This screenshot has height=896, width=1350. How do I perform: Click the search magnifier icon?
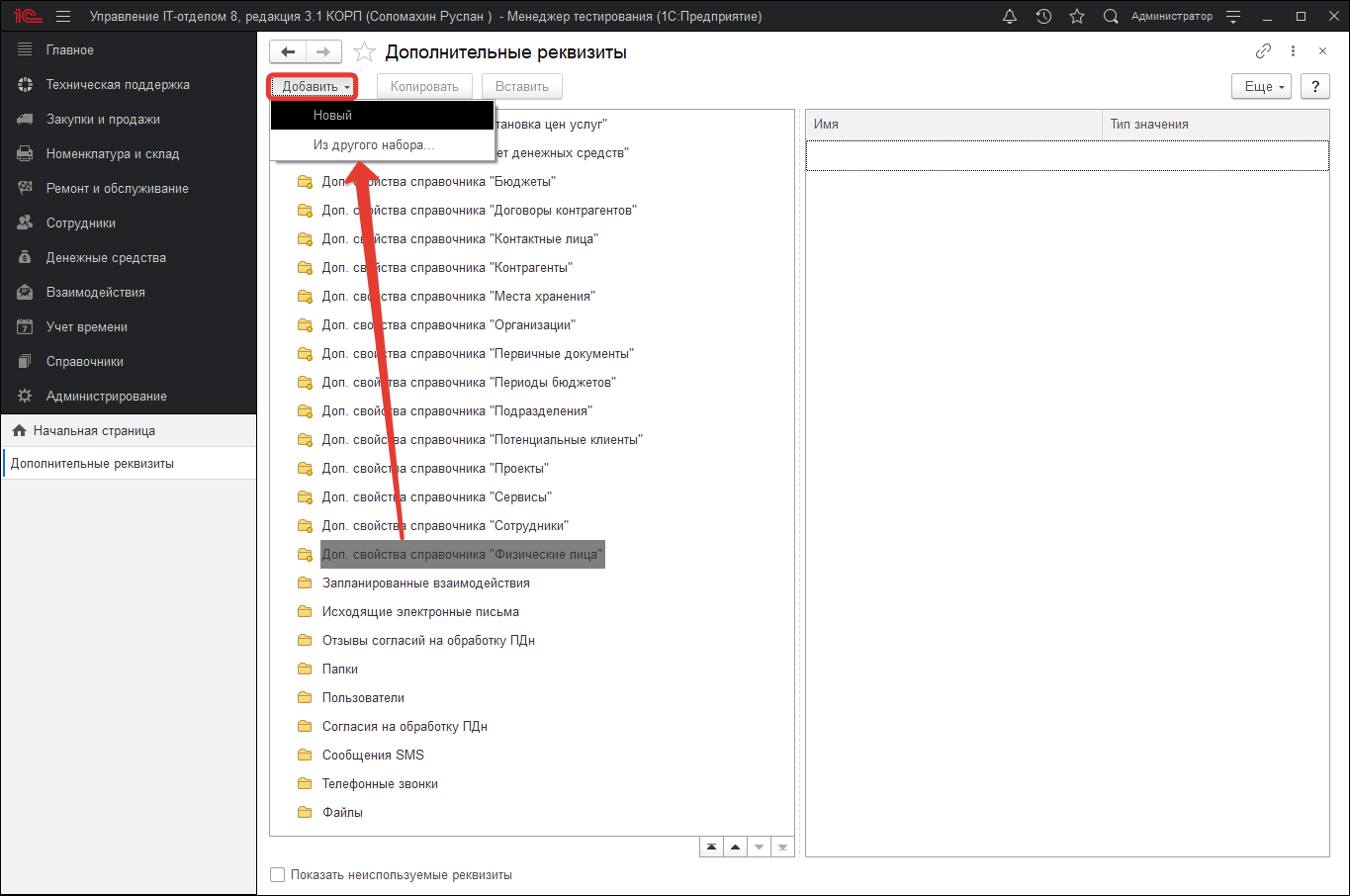click(x=1111, y=17)
